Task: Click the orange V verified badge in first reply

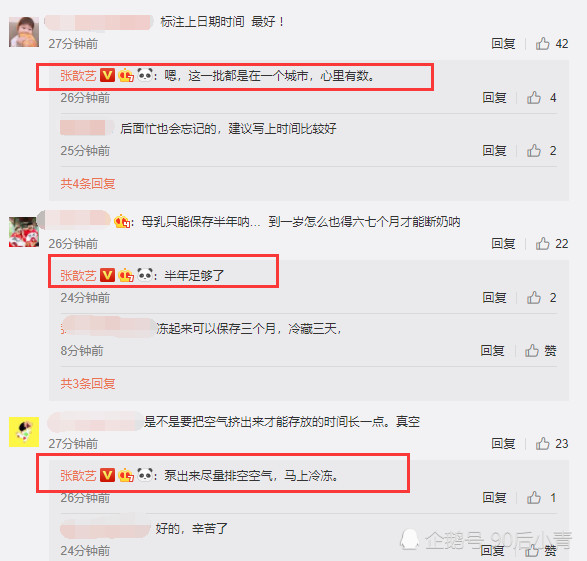Action: pos(107,76)
